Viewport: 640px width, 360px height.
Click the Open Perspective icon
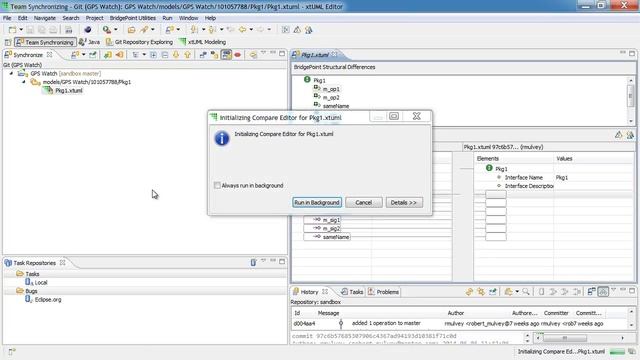(8, 42)
